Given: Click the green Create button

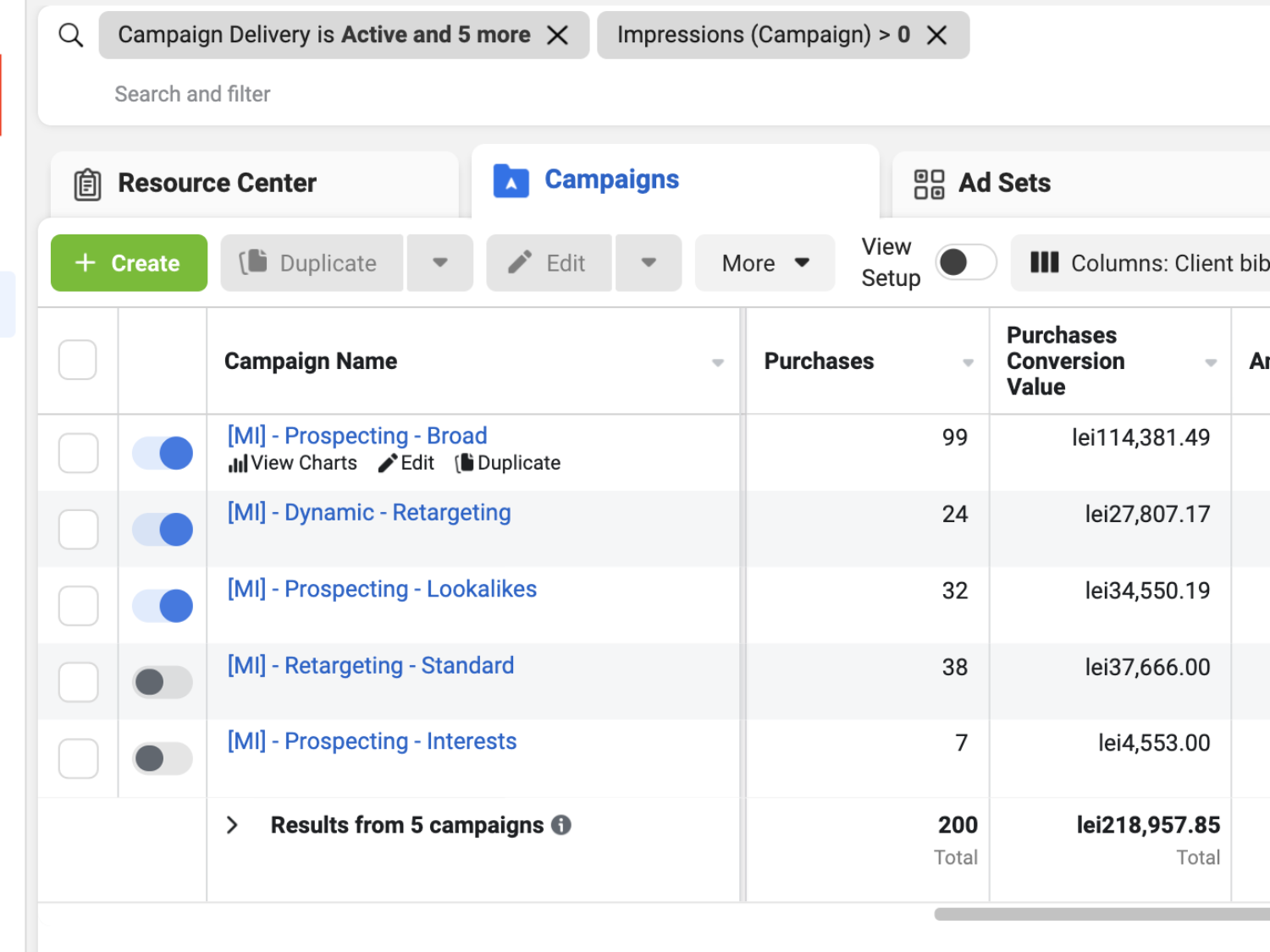Looking at the screenshot, I should (129, 263).
